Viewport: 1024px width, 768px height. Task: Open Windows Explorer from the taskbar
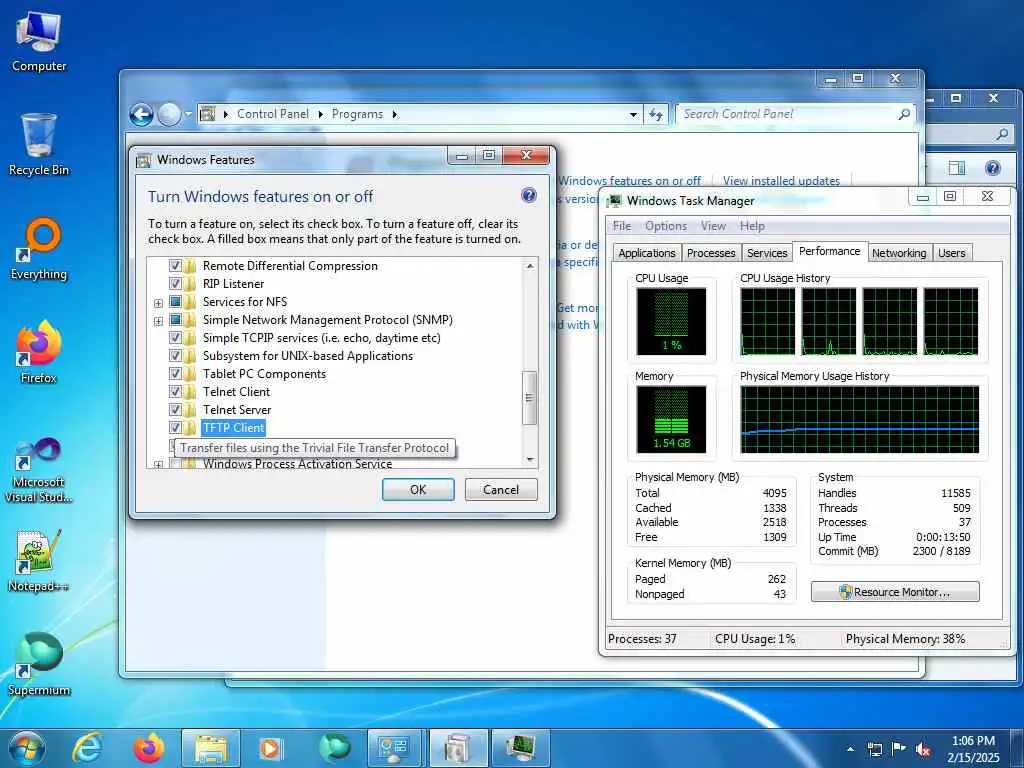click(210, 748)
